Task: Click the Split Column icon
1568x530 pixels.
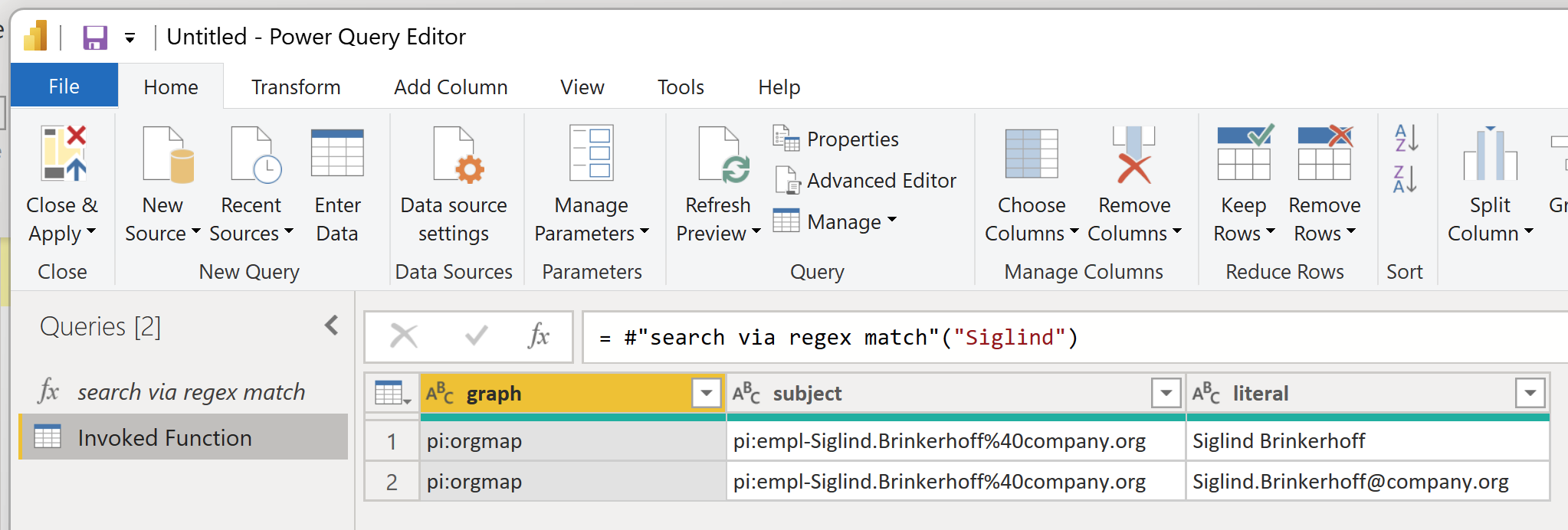Action: [x=1490, y=153]
